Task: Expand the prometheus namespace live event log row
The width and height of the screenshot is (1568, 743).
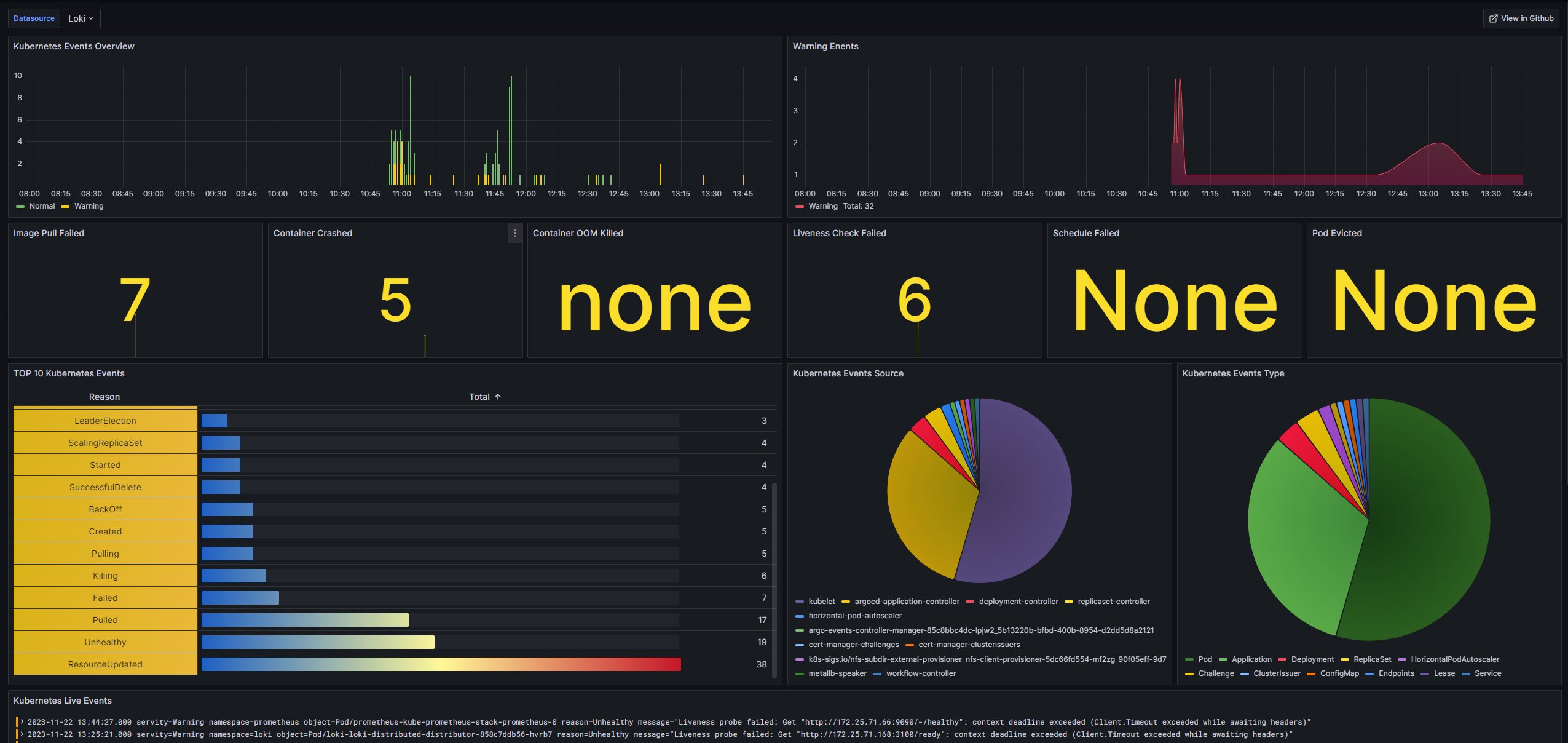Action: click(x=22, y=722)
